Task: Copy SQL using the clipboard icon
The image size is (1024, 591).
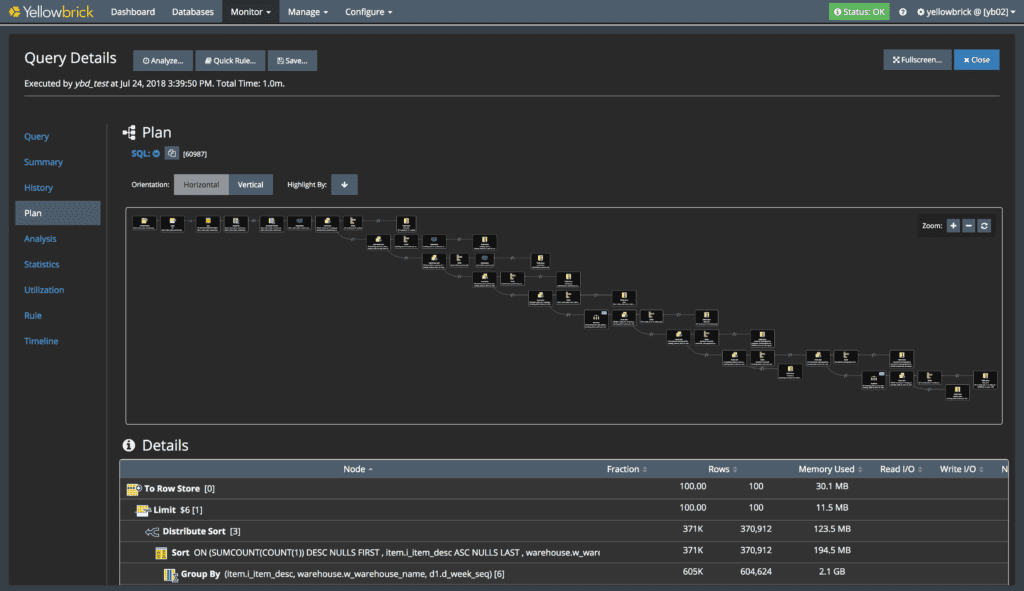Action: point(172,153)
